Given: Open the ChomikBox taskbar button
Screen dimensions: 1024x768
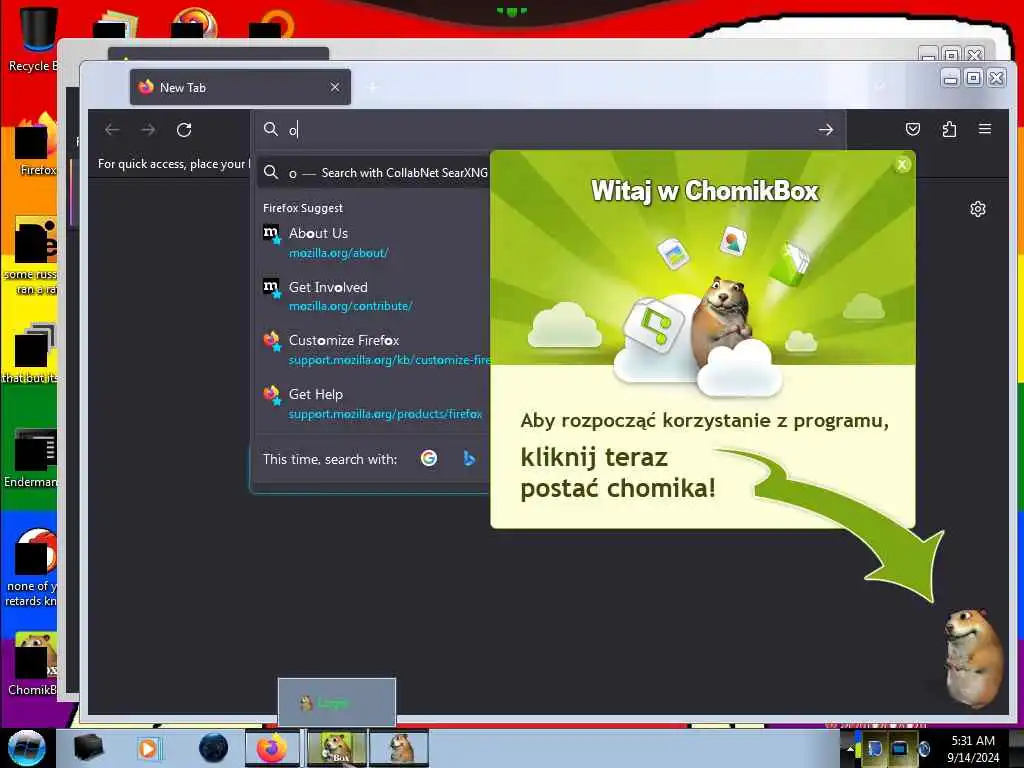Looking at the screenshot, I should pyautogui.click(x=336, y=748).
